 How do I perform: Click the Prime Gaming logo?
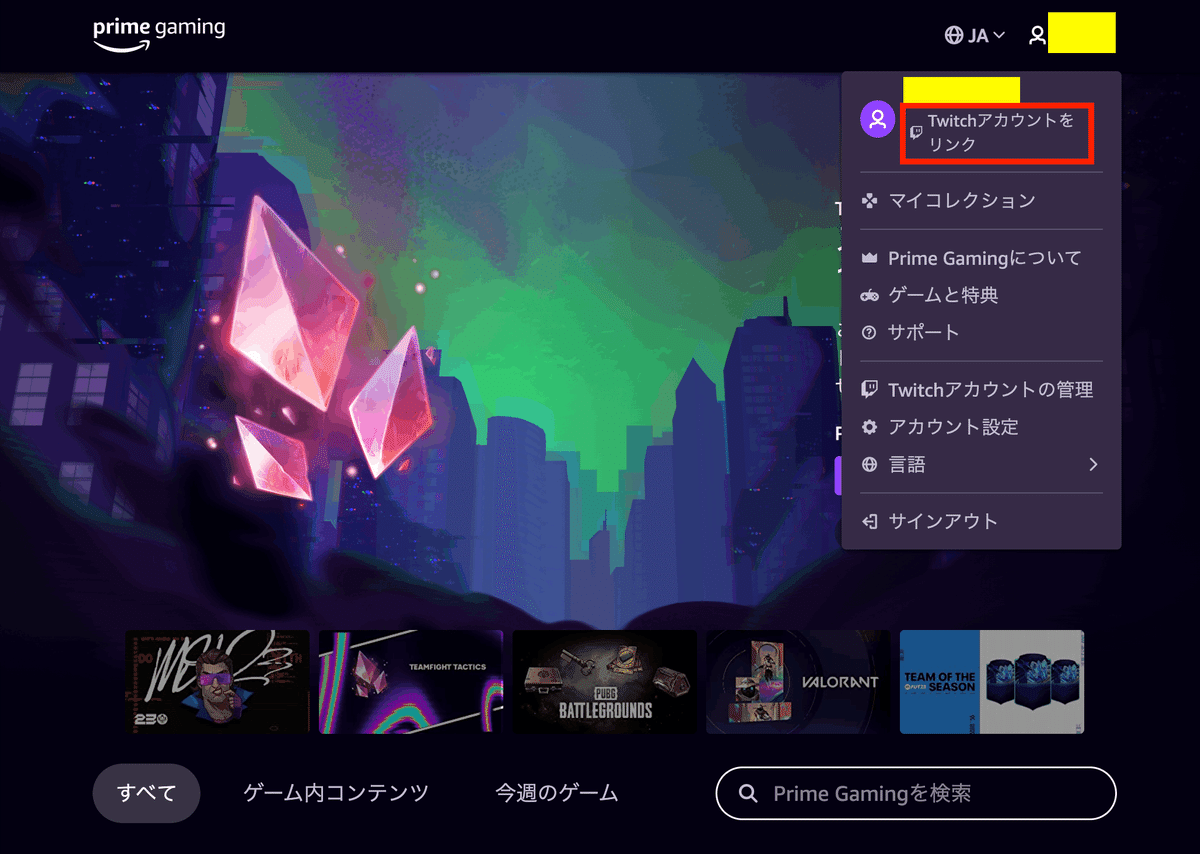click(159, 34)
